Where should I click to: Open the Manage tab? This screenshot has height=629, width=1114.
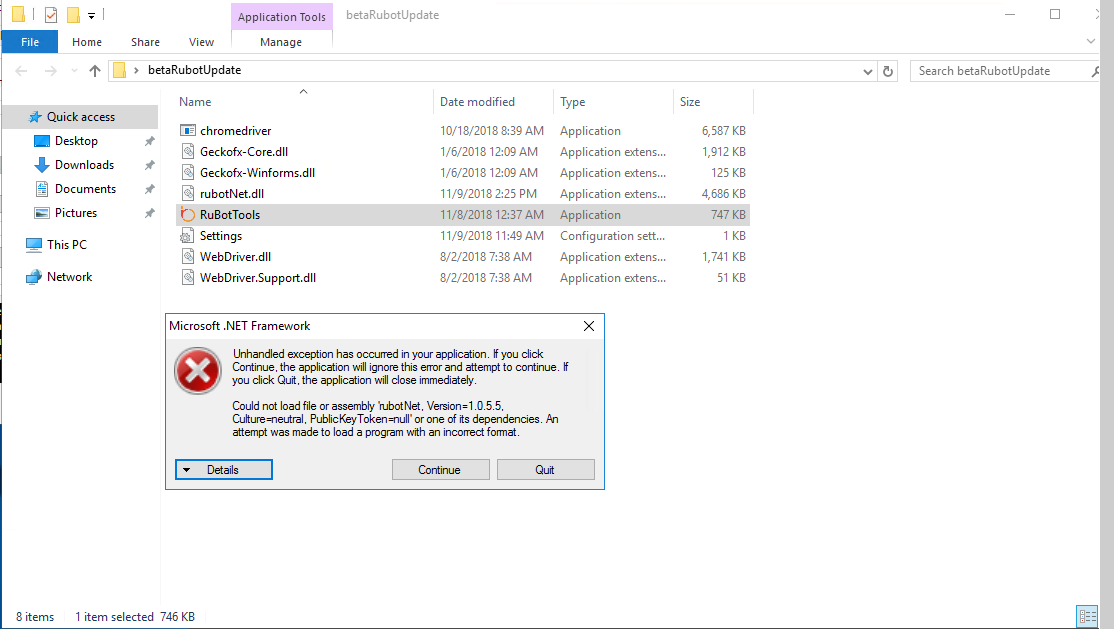281,42
